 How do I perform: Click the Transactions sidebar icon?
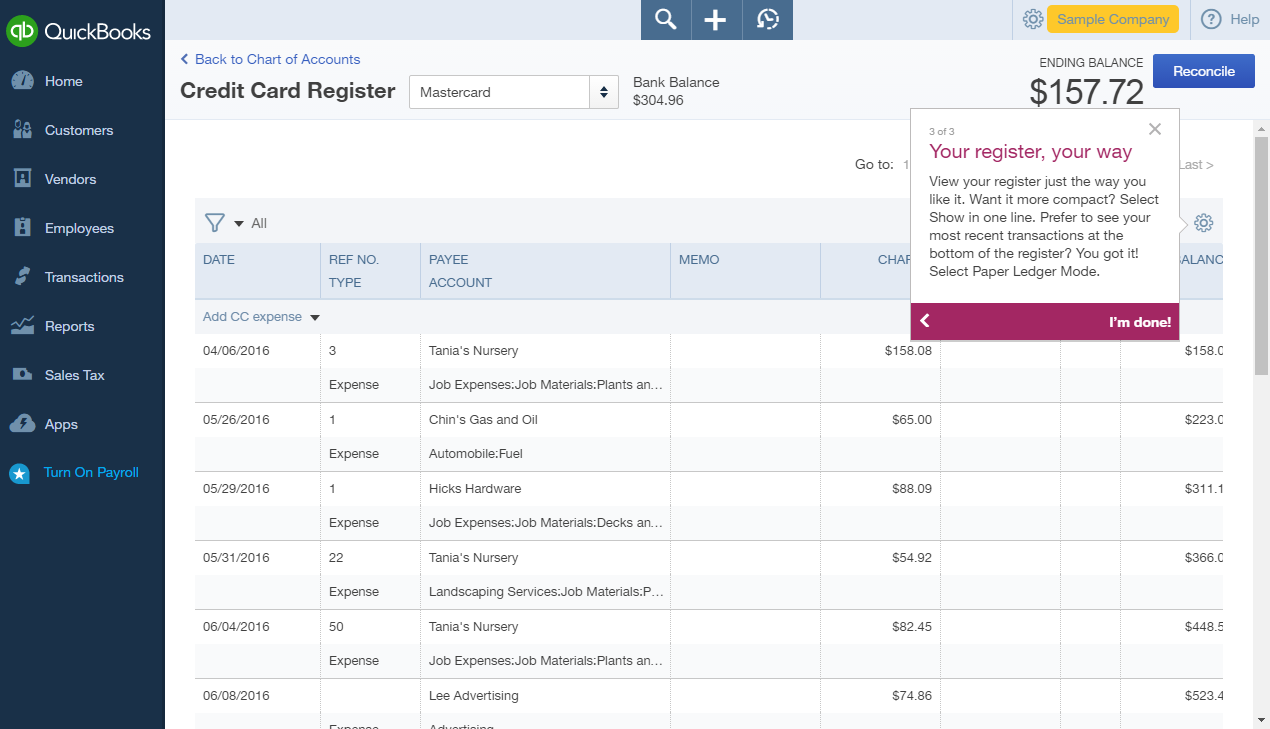pyautogui.click(x=22, y=277)
